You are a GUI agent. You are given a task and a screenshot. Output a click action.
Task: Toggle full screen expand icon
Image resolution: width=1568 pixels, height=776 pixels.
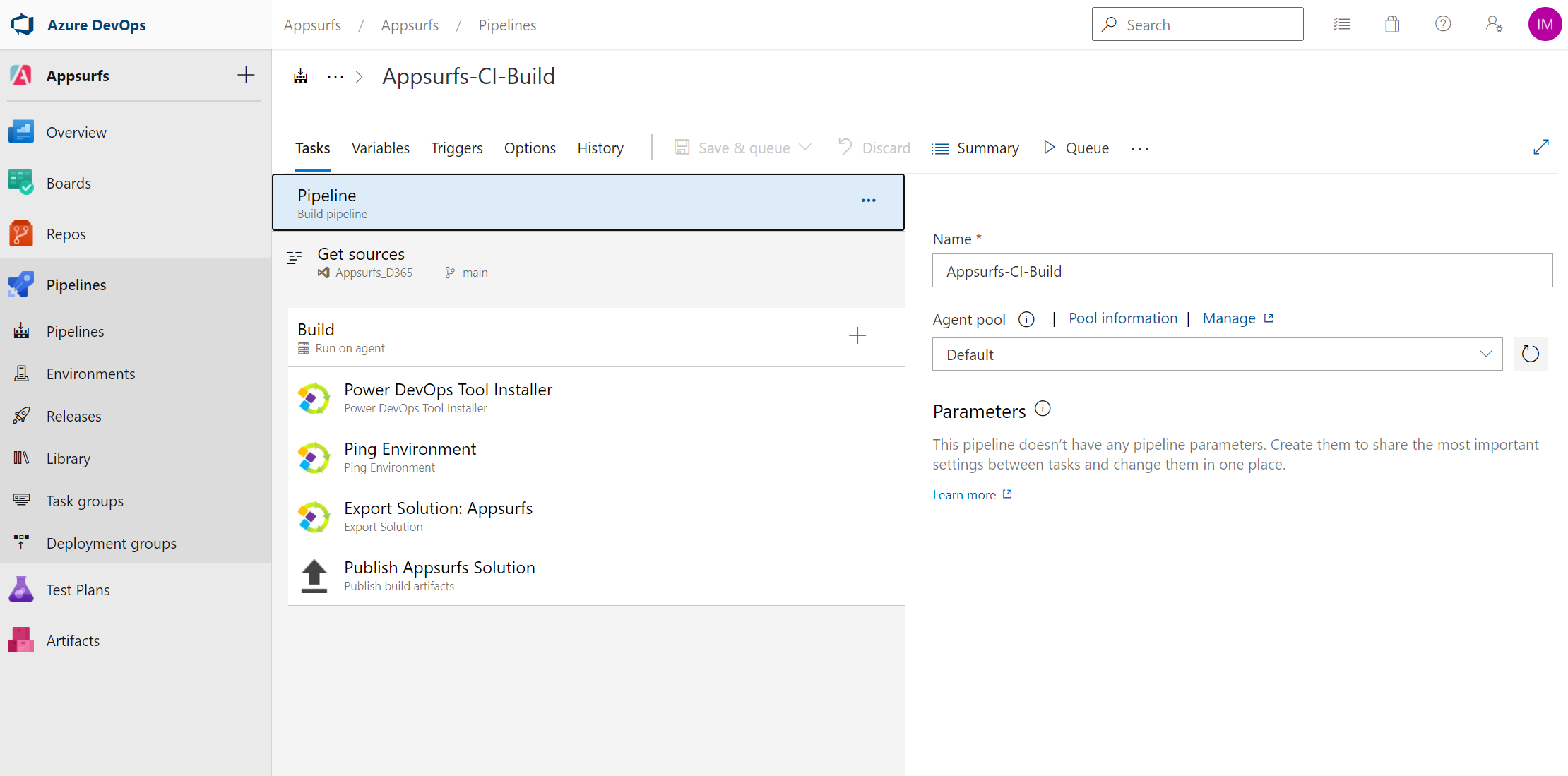click(x=1541, y=147)
